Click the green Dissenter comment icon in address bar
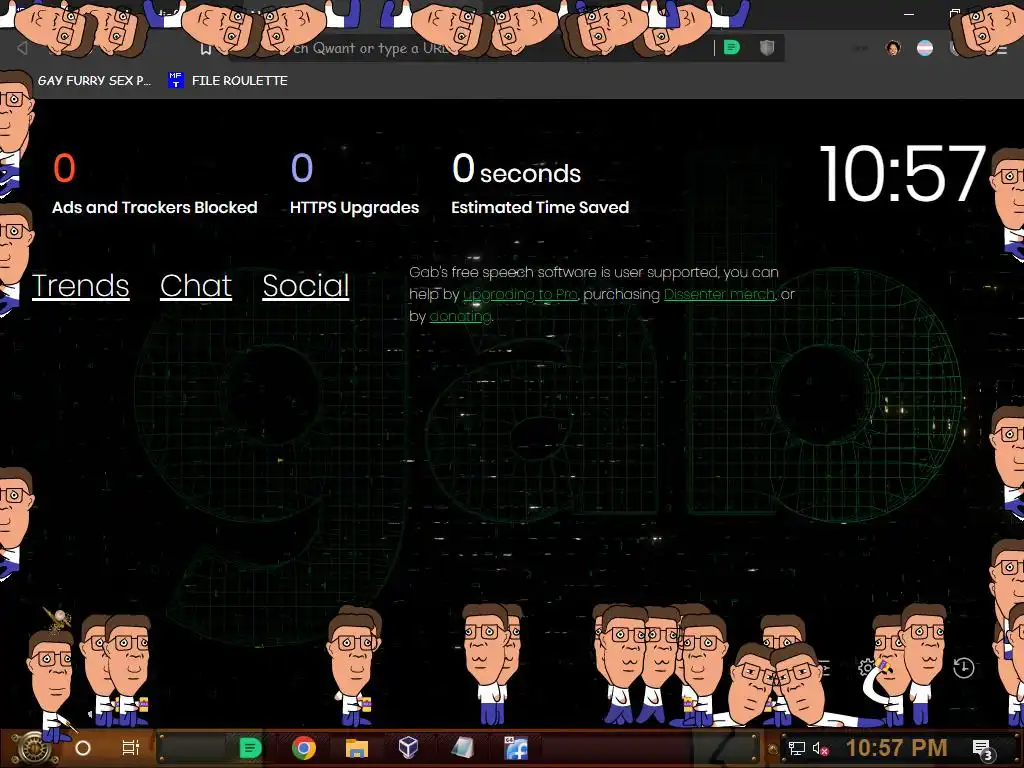 click(731, 48)
